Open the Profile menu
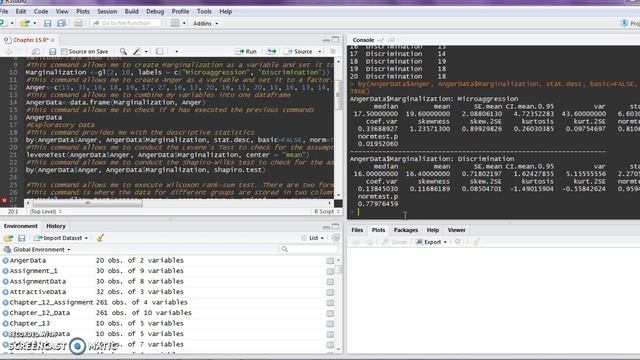Viewport: 640px width, 360px height. coord(180,11)
